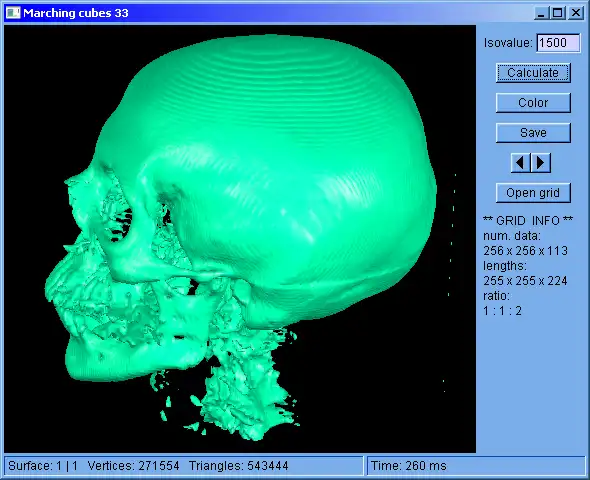Focus the Isovalue input field showing 1500
This screenshot has height=480, width=590.
click(x=558, y=43)
